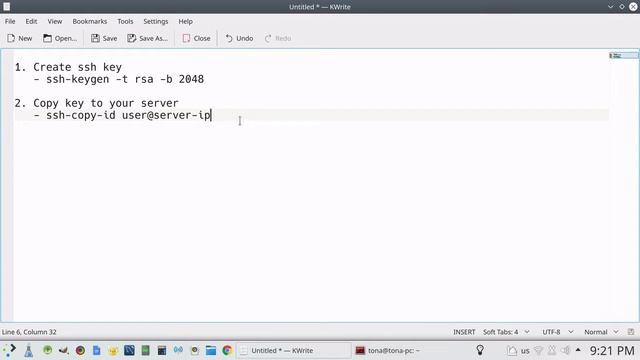Open the Edit menu
This screenshot has width=640, height=360.
31,21
